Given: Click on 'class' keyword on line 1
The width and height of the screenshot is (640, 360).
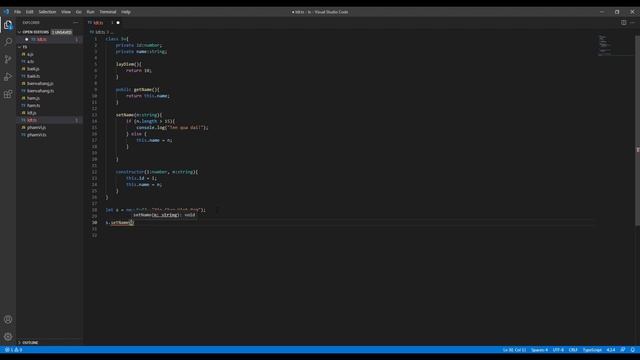Looking at the screenshot, I should point(112,39).
